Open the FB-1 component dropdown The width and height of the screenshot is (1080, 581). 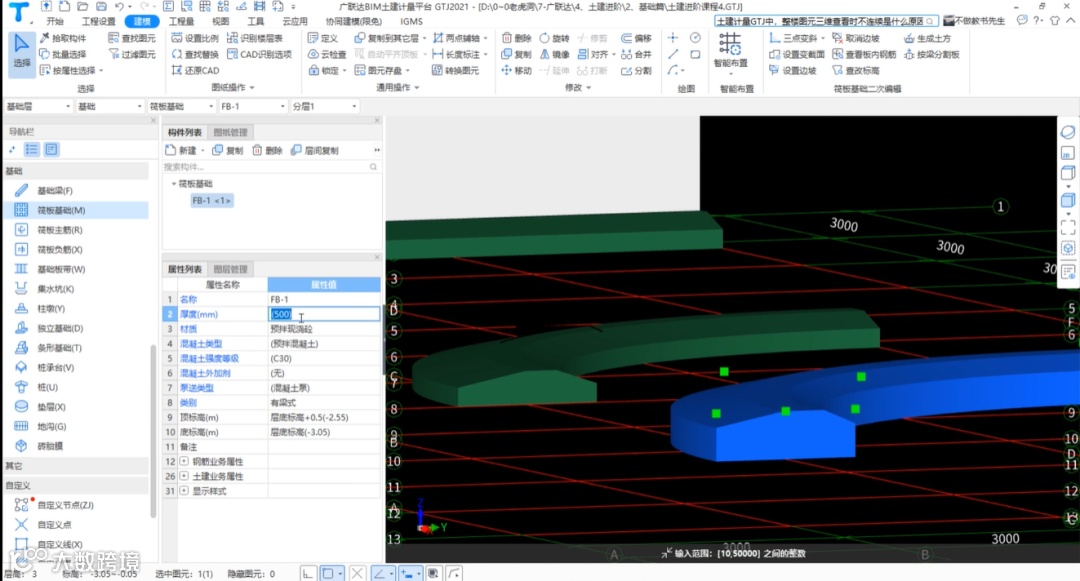pyautogui.click(x=253, y=106)
